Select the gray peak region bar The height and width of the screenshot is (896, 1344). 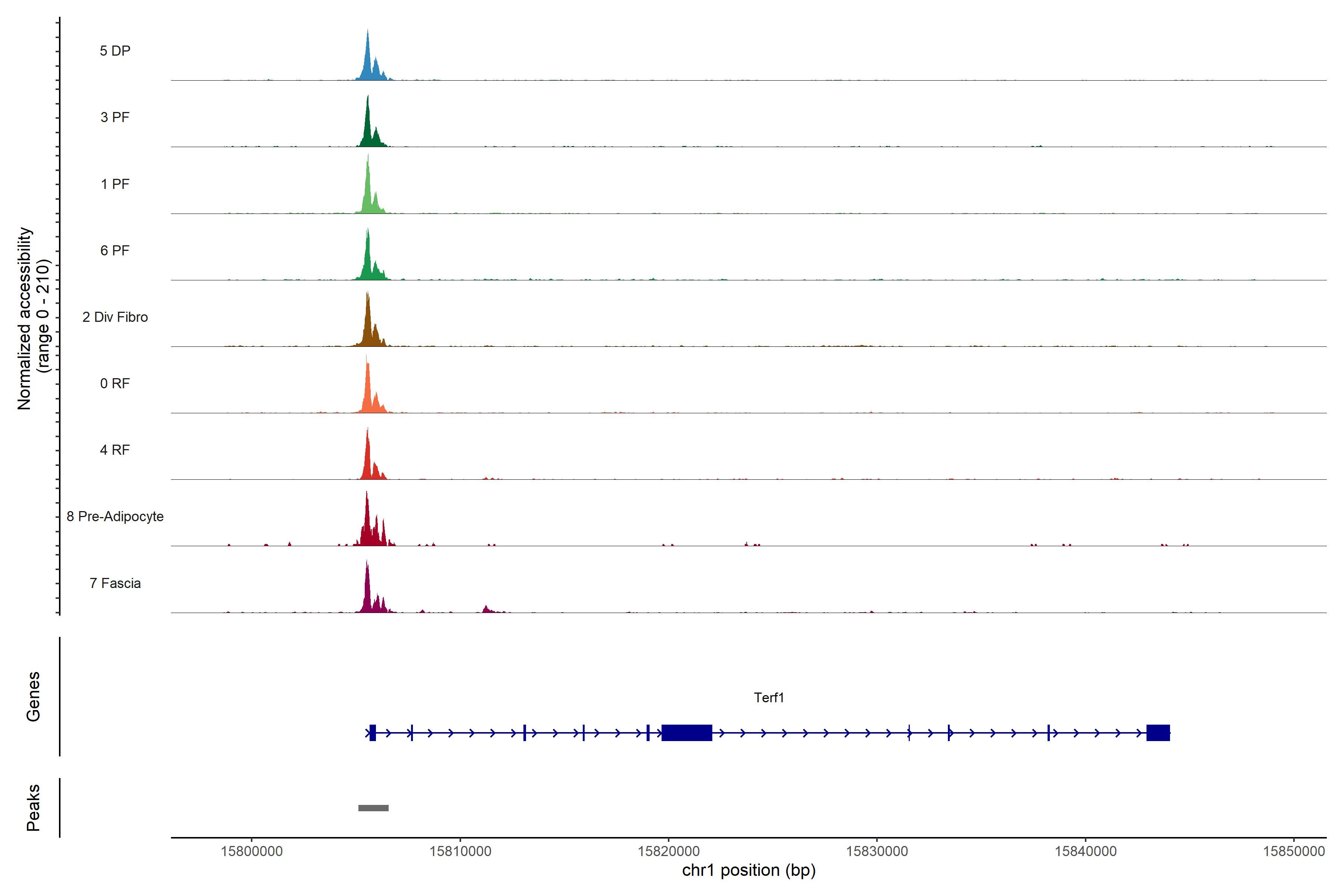[373, 808]
